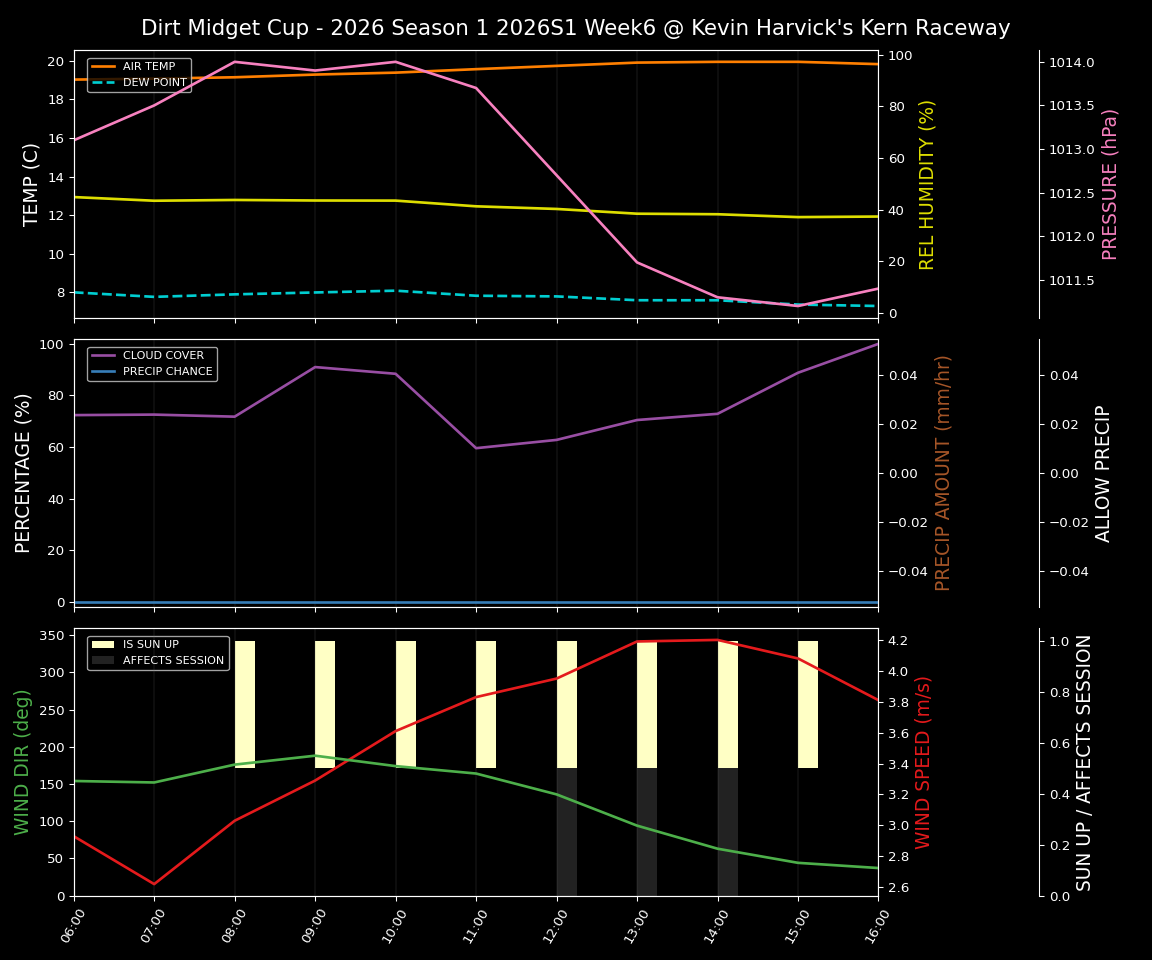Click the gray AFFECTS SESSION bar at 13:00
Viewport: 1152px width, 960px height.
(x=647, y=830)
